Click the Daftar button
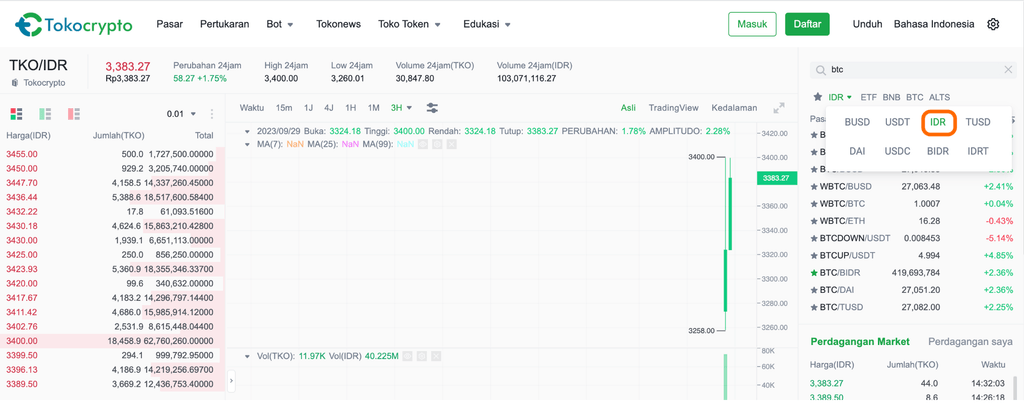Image resolution: width=1024 pixels, height=403 pixels. pos(807,24)
